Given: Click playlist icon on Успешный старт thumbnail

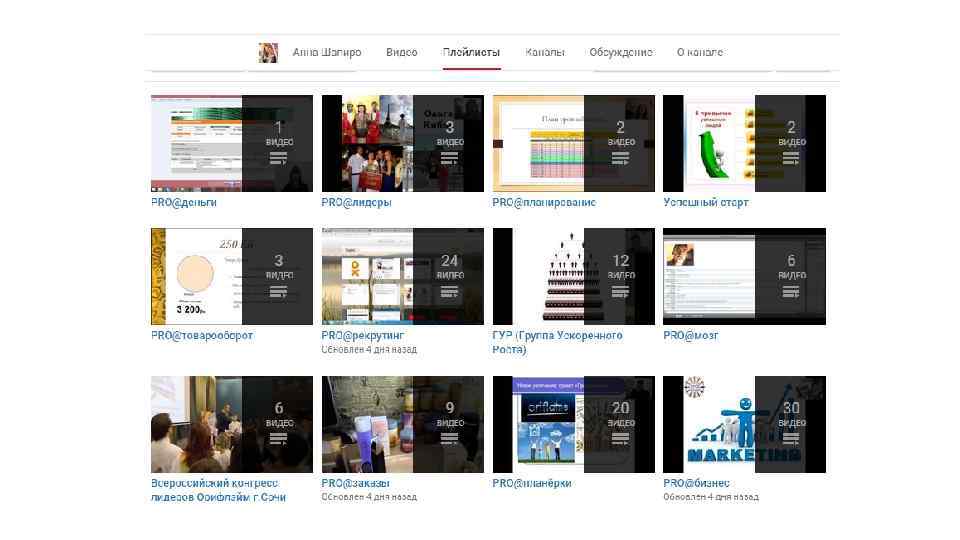Looking at the screenshot, I should (x=791, y=159).
